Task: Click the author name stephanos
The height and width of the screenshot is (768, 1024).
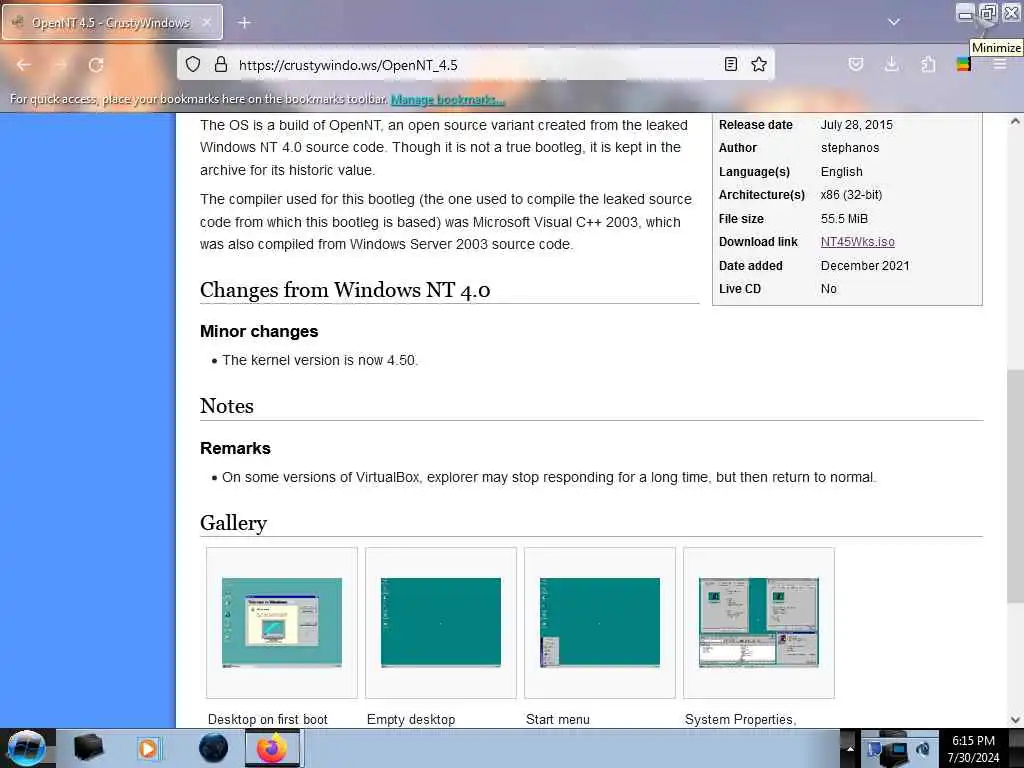Action: point(850,148)
